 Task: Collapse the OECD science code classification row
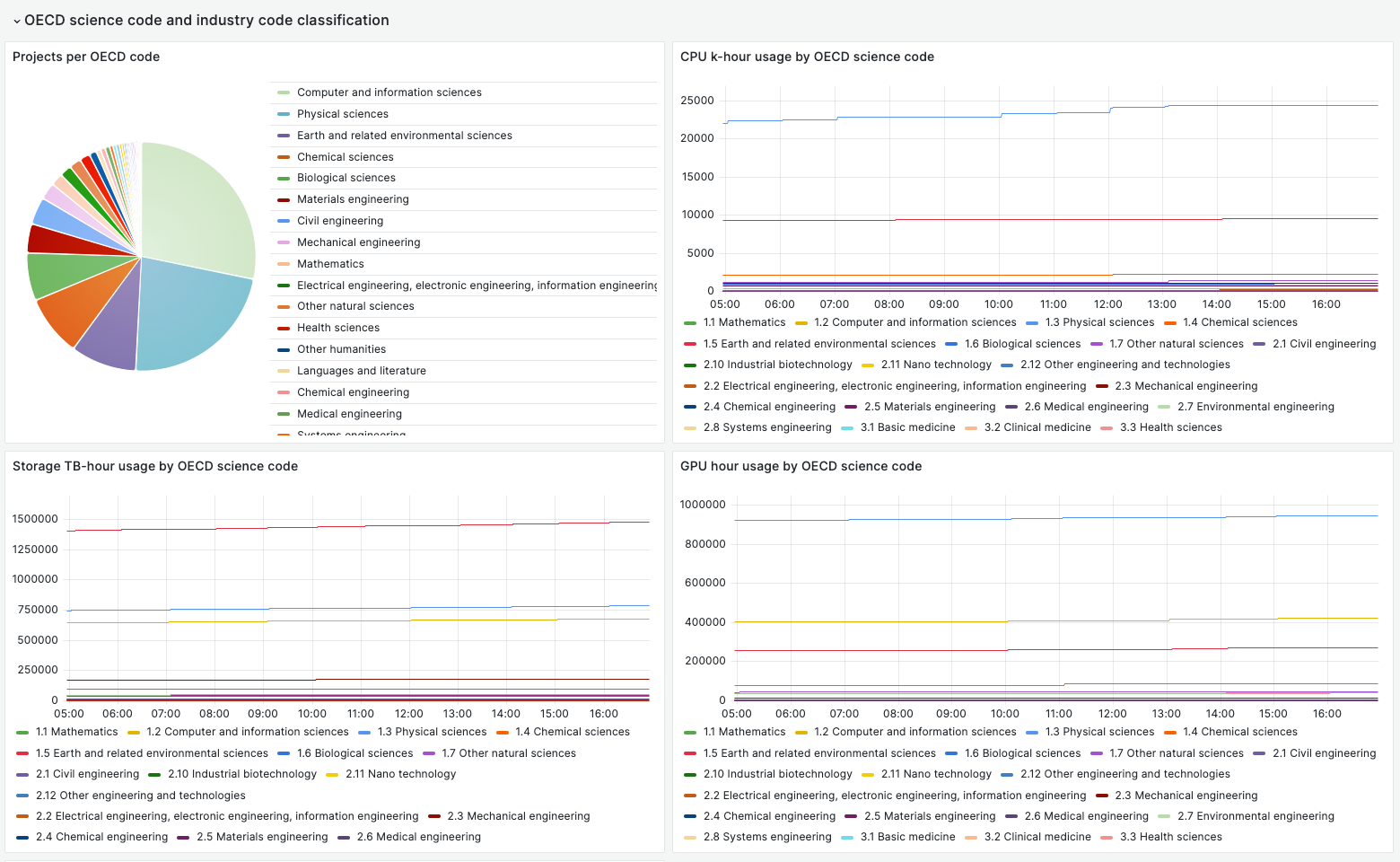click(17, 21)
